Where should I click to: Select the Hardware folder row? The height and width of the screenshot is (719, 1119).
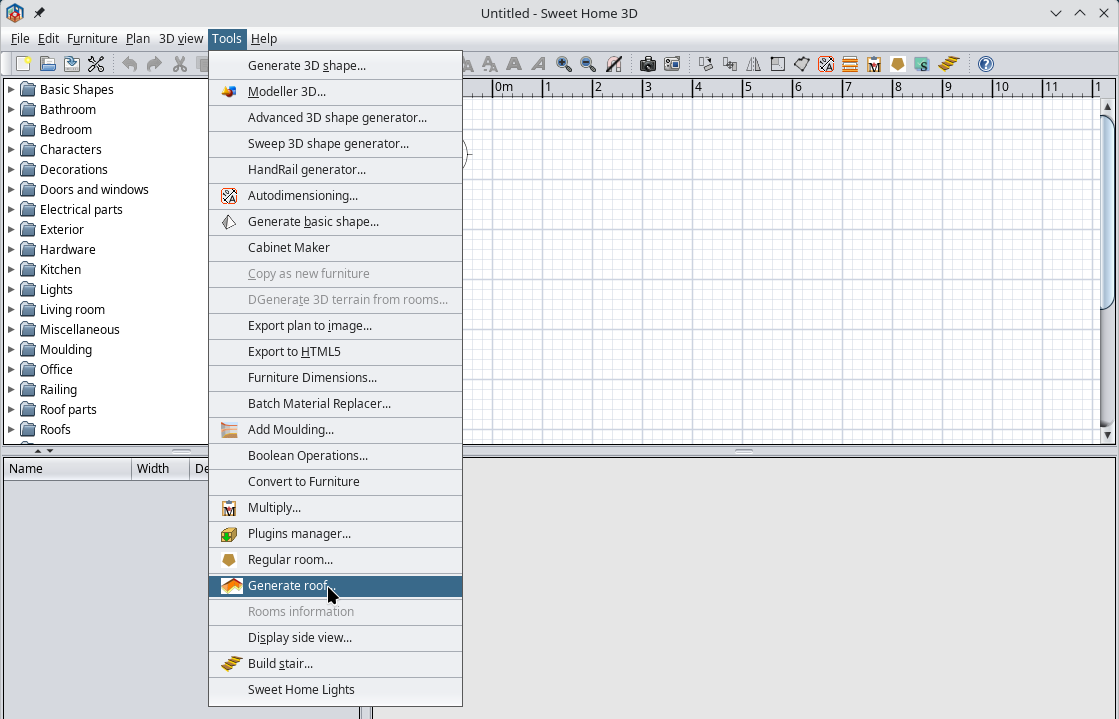click(x=58, y=249)
